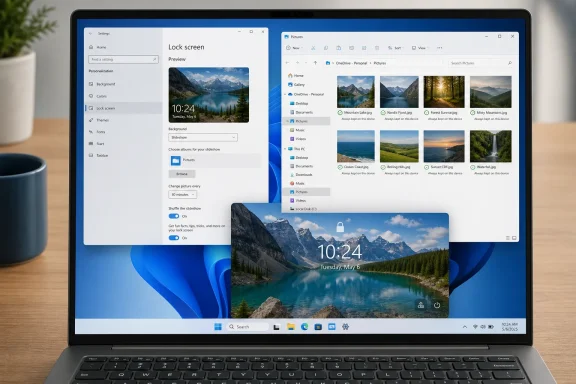Image resolution: width=576 pixels, height=384 pixels.
Task: Collapse the This PC tree node
Action: 285,149
